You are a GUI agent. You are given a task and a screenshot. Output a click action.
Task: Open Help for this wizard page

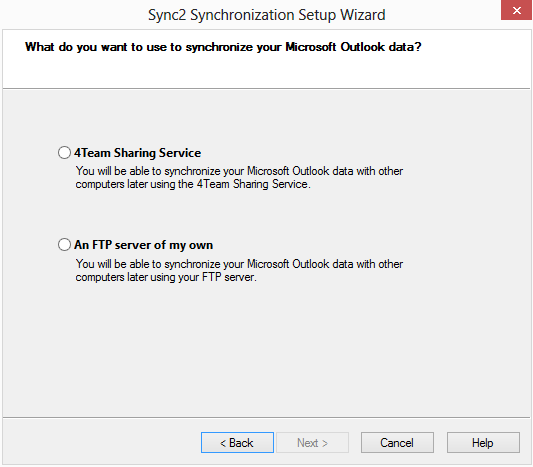coord(483,443)
